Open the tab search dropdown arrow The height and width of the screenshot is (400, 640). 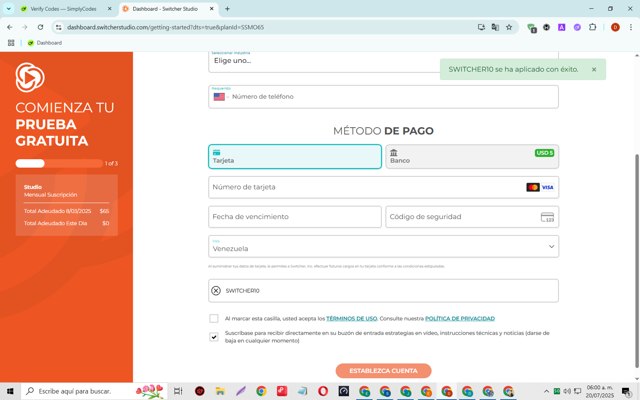point(9,9)
